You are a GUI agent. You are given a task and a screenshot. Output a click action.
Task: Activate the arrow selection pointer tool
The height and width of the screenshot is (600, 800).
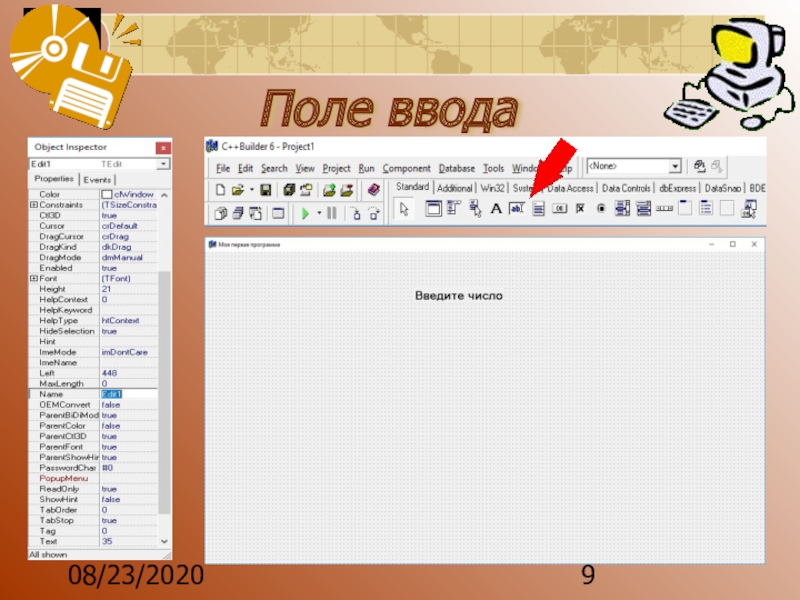coord(404,209)
